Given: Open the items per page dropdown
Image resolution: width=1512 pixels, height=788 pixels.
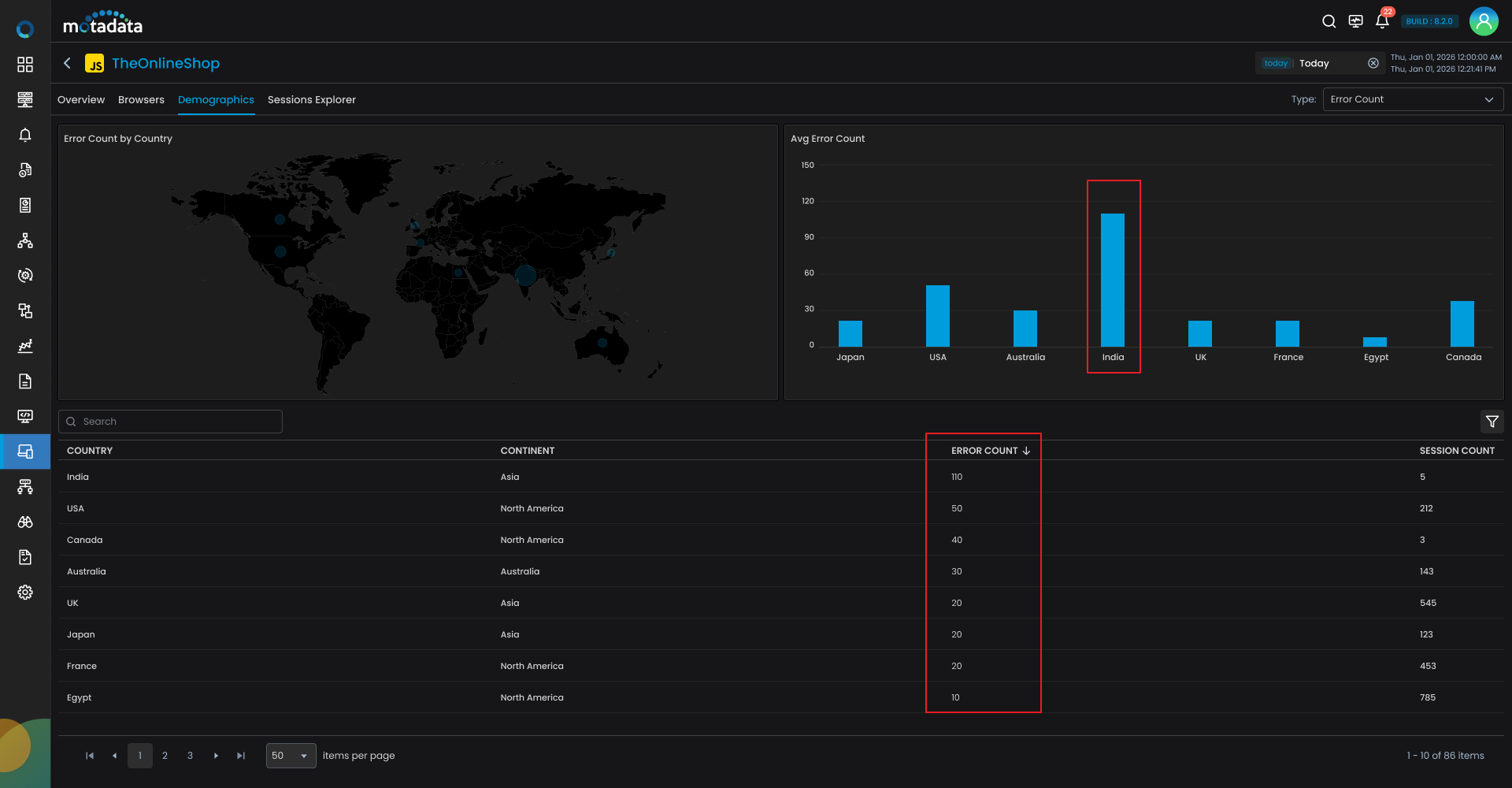Looking at the screenshot, I should tap(291, 756).
